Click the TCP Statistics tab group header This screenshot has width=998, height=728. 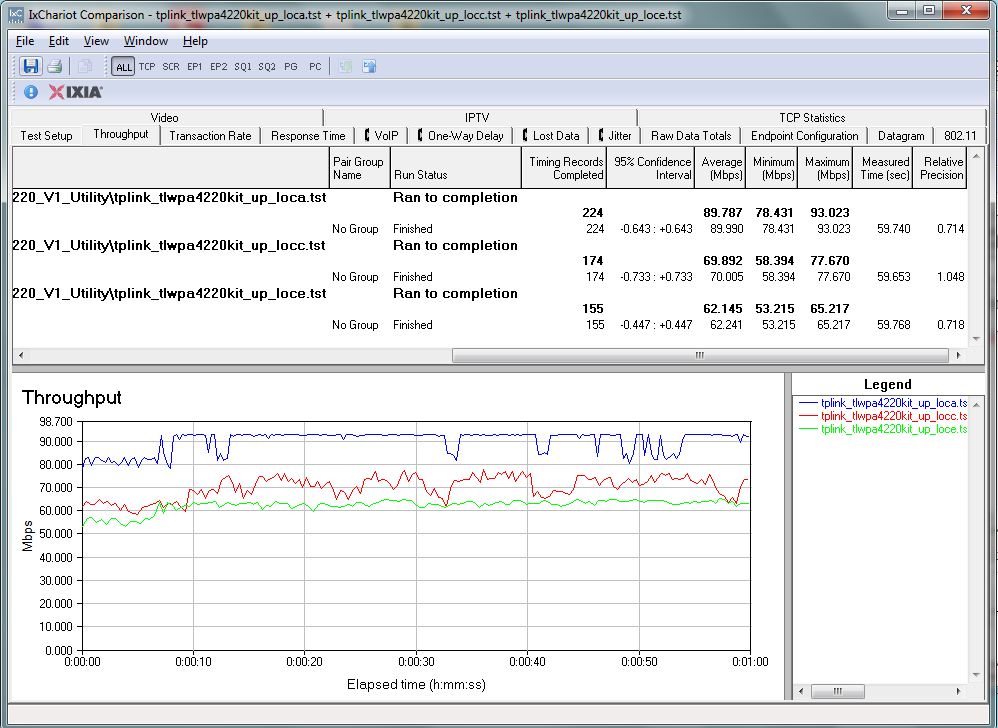812,118
